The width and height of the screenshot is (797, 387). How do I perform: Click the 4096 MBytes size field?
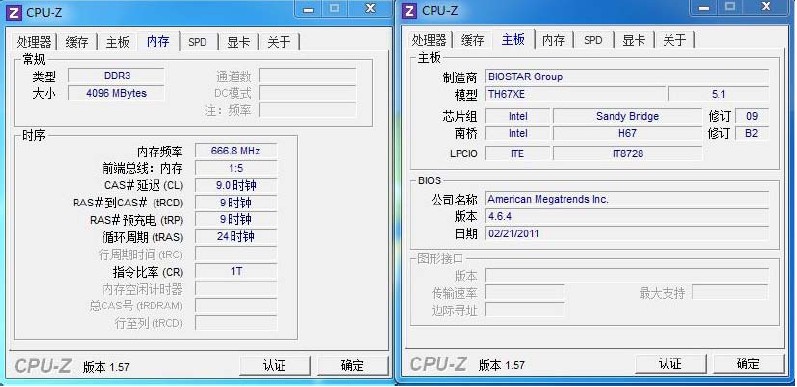[x=116, y=93]
